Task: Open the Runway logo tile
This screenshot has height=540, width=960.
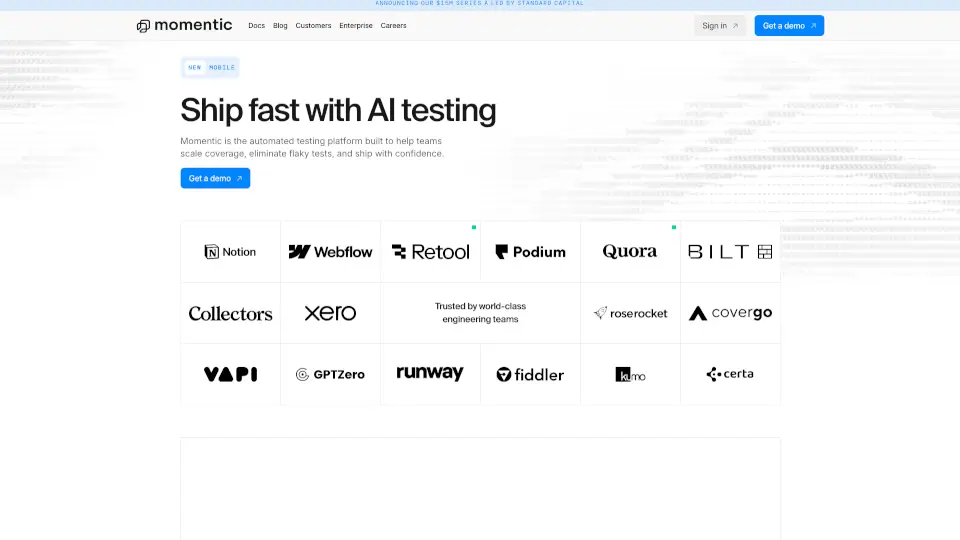Action: pyautogui.click(x=430, y=373)
